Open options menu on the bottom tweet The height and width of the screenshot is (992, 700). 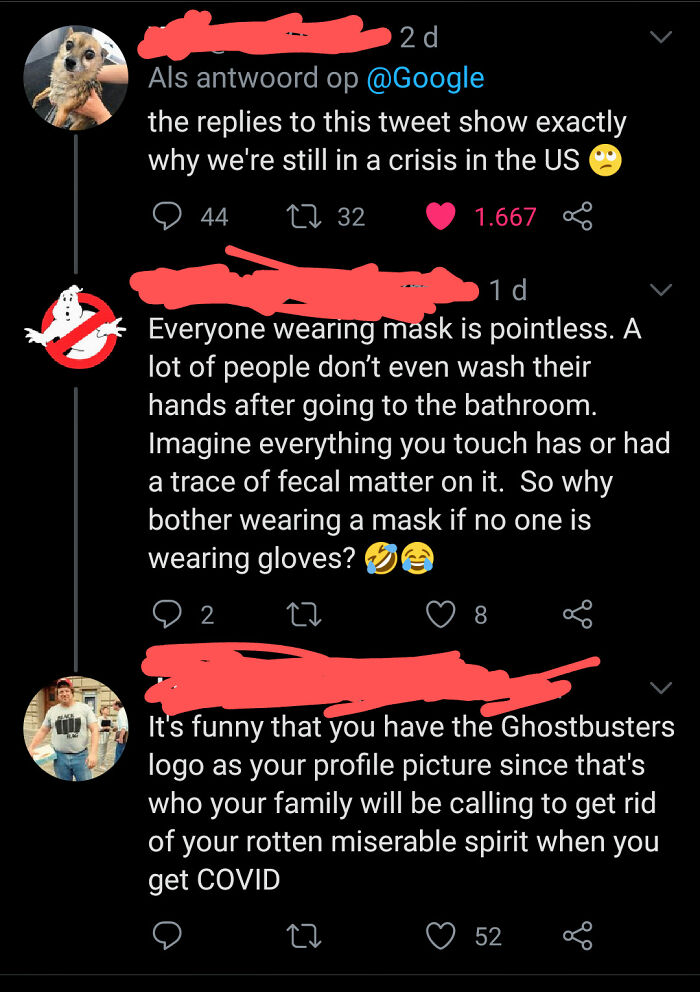[660, 688]
